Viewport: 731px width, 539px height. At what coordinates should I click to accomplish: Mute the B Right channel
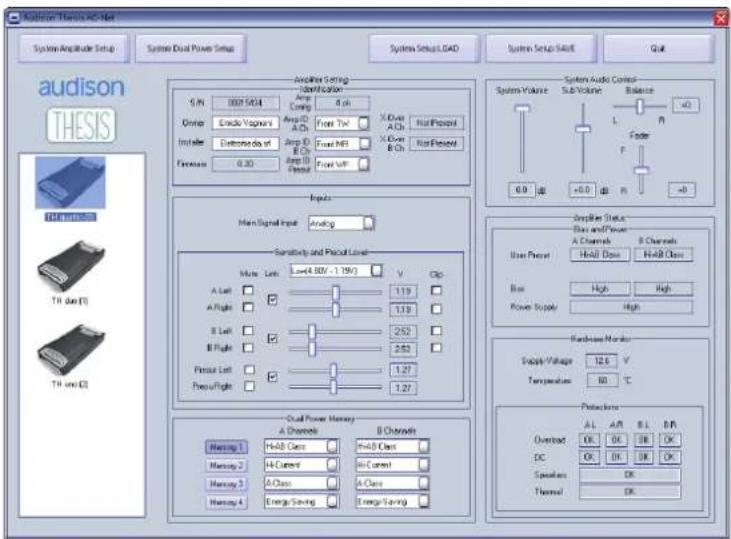pyautogui.click(x=248, y=347)
